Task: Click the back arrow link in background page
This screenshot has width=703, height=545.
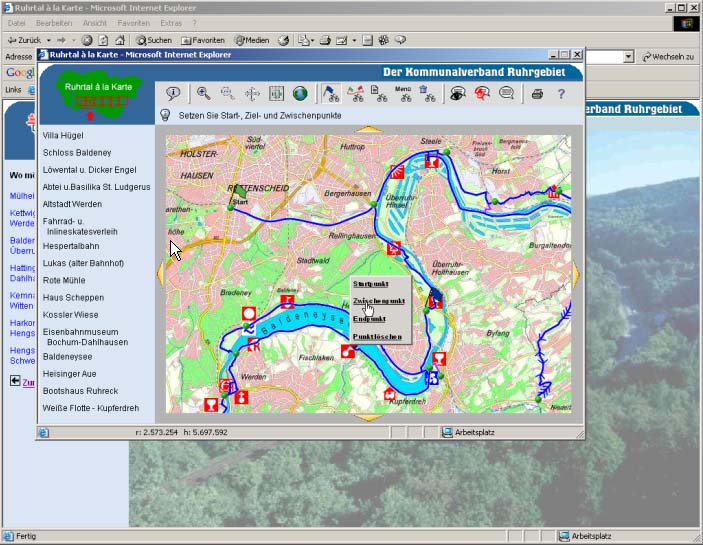Action: click(x=15, y=381)
